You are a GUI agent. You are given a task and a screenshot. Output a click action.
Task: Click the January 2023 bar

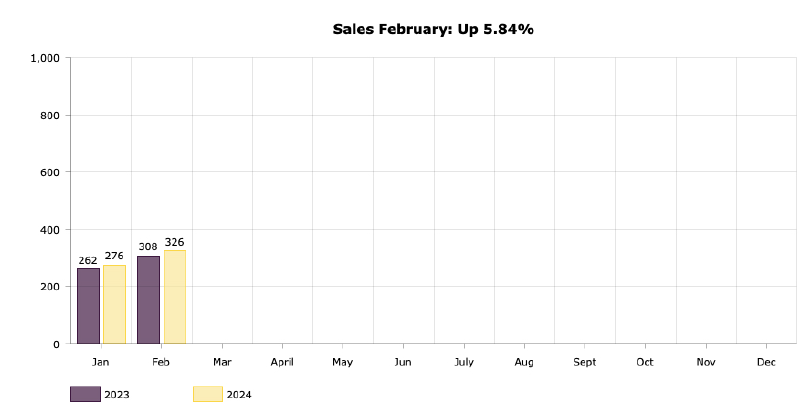88,306
